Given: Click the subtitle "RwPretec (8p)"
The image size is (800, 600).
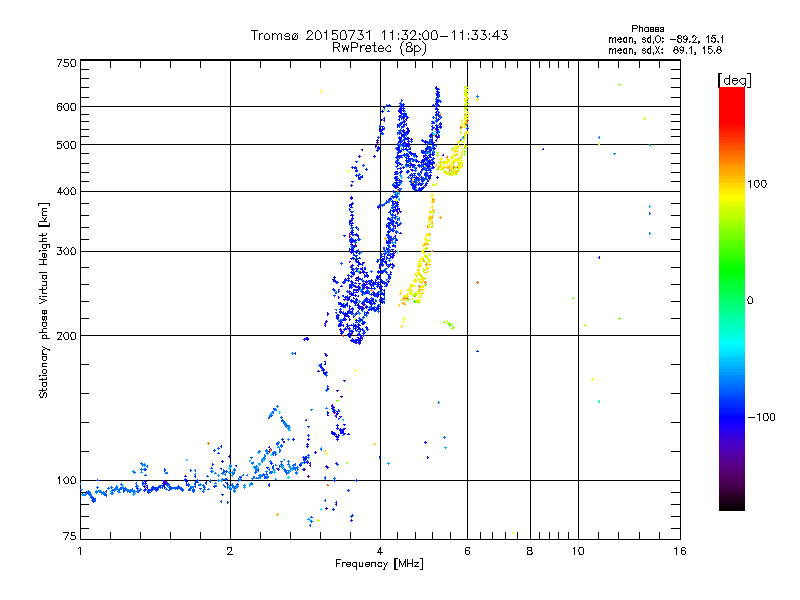Looking at the screenshot, I should (x=379, y=48).
